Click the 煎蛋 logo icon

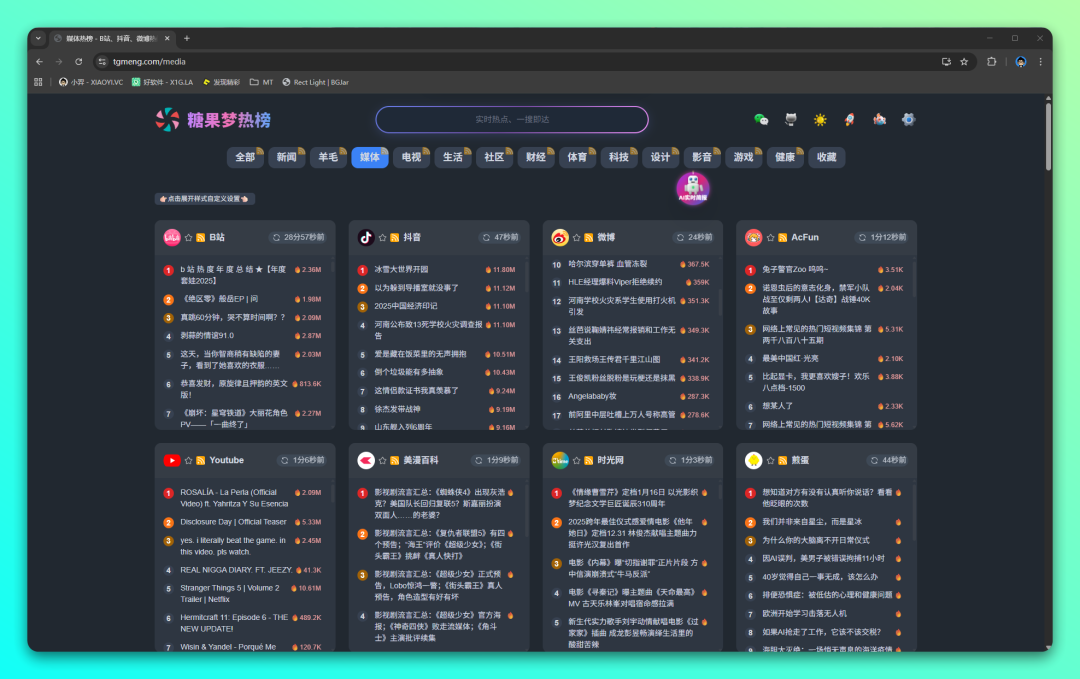[x=754, y=461]
